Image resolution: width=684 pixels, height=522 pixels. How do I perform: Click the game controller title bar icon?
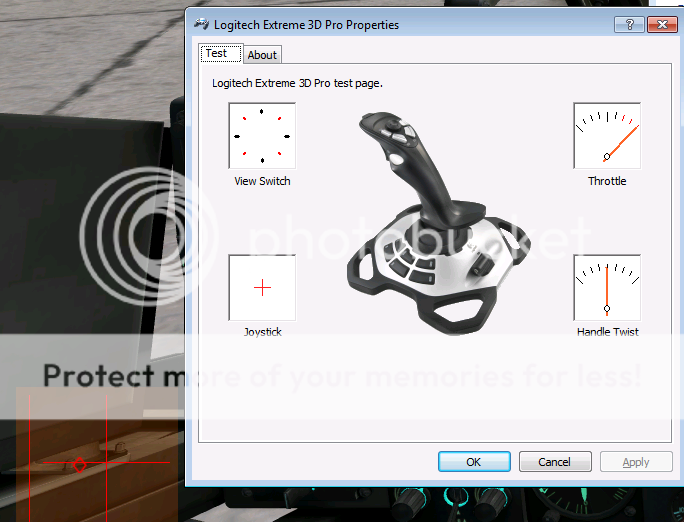coord(202,24)
